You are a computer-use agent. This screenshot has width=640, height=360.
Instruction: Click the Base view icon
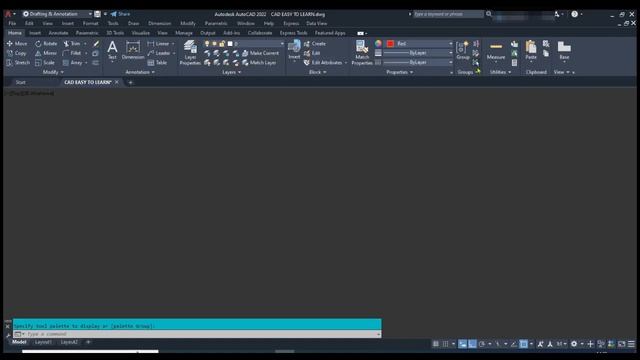[564, 47]
